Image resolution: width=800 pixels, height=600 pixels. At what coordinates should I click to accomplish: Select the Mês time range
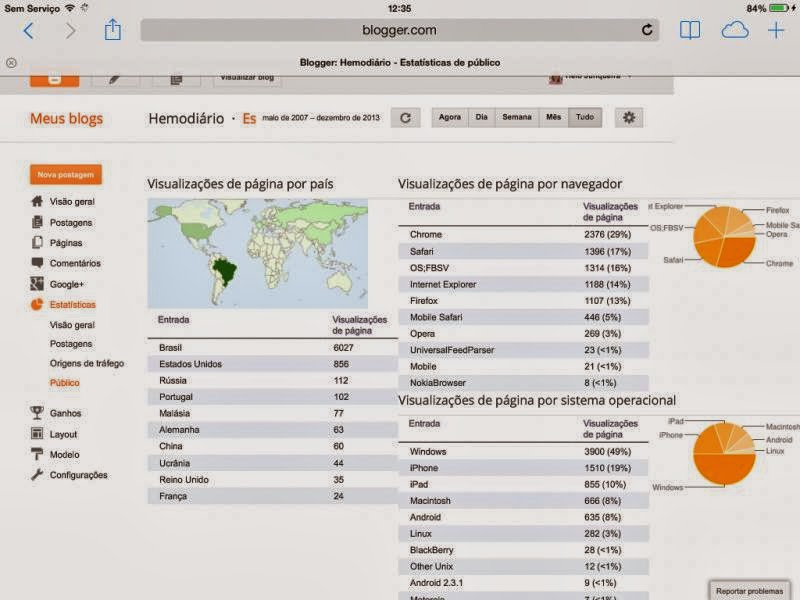[554, 117]
